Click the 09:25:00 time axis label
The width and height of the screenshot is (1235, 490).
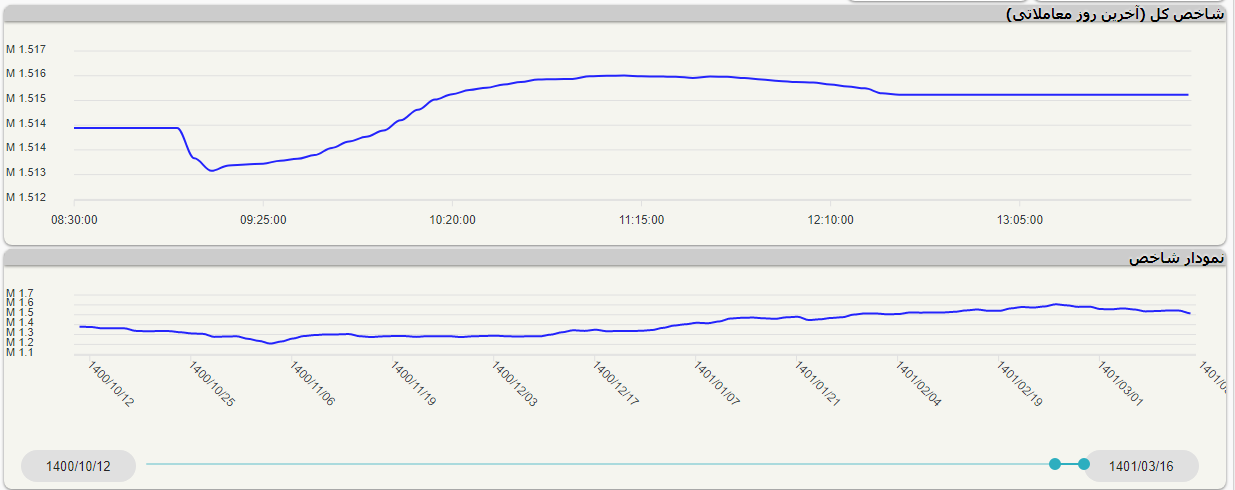[263, 220]
